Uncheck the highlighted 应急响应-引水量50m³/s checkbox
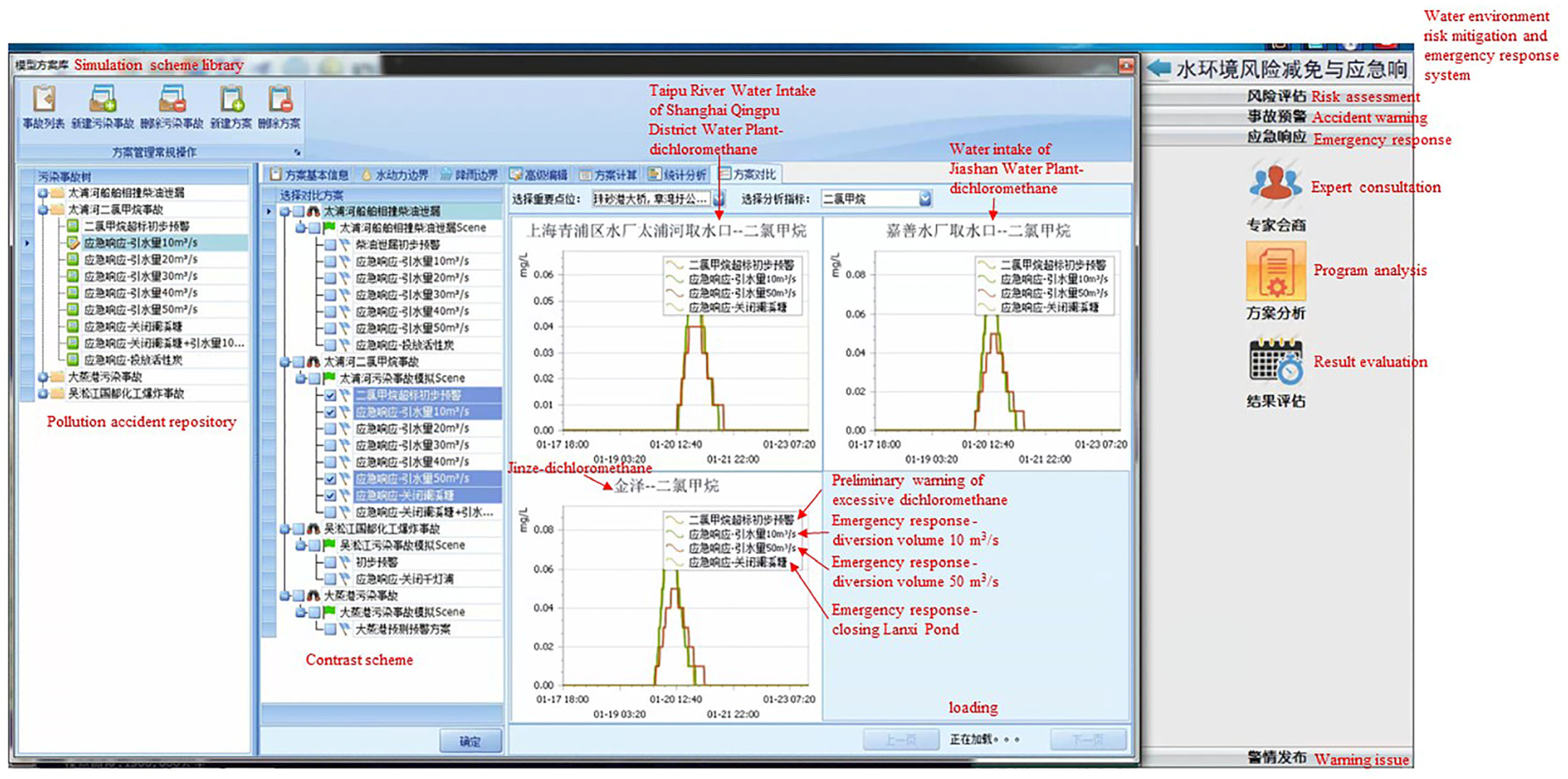Screen dimensions: 1568x779 click(330, 479)
